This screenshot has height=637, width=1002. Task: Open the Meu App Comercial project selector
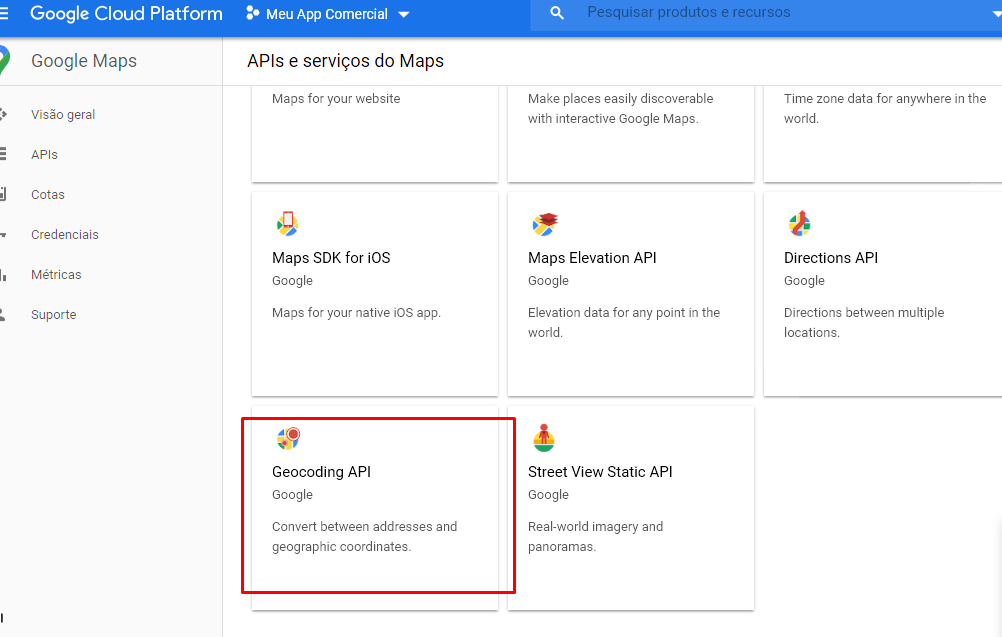click(327, 14)
